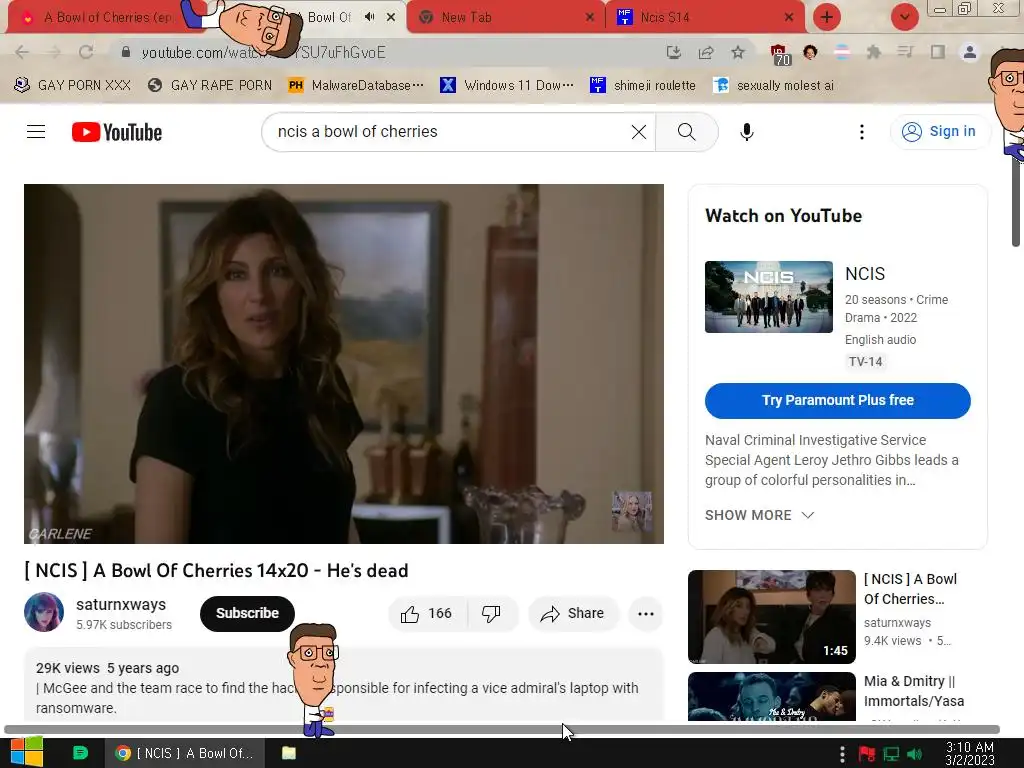Open the related video titled [ NCIS ] A Bowl Of Cherries…

point(910,589)
